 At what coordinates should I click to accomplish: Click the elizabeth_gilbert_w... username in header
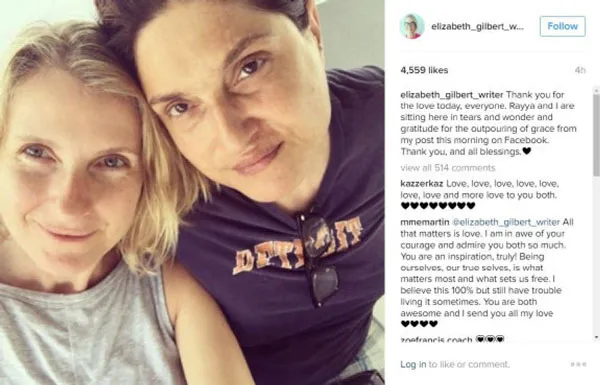point(477,26)
